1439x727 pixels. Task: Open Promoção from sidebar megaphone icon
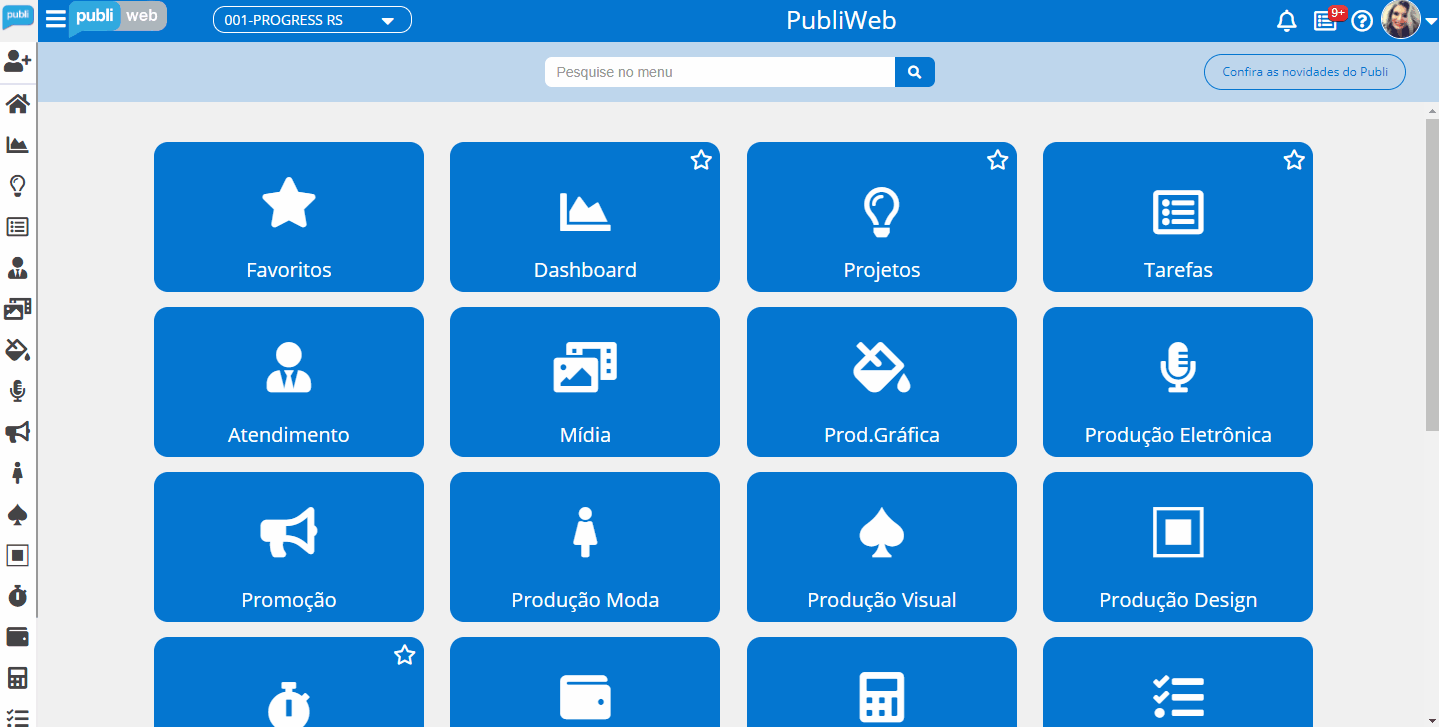18,432
